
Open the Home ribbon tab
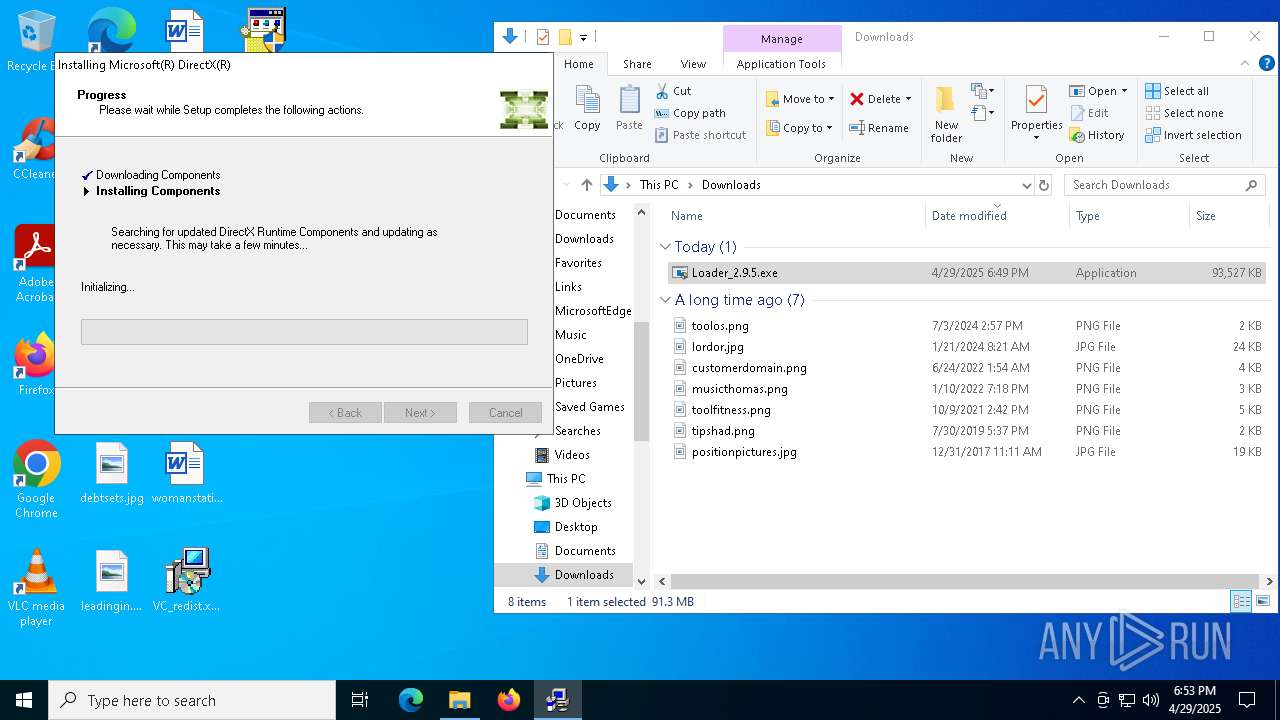[x=578, y=64]
